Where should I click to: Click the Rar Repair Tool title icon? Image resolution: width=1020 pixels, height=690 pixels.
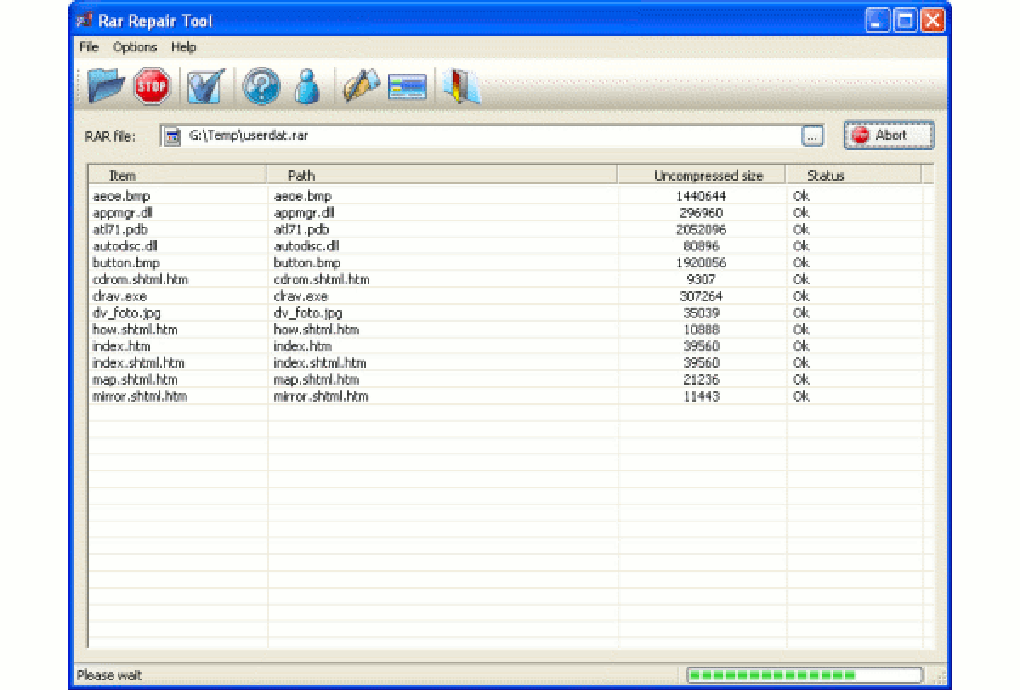pyautogui.click(x=84, y=21)
